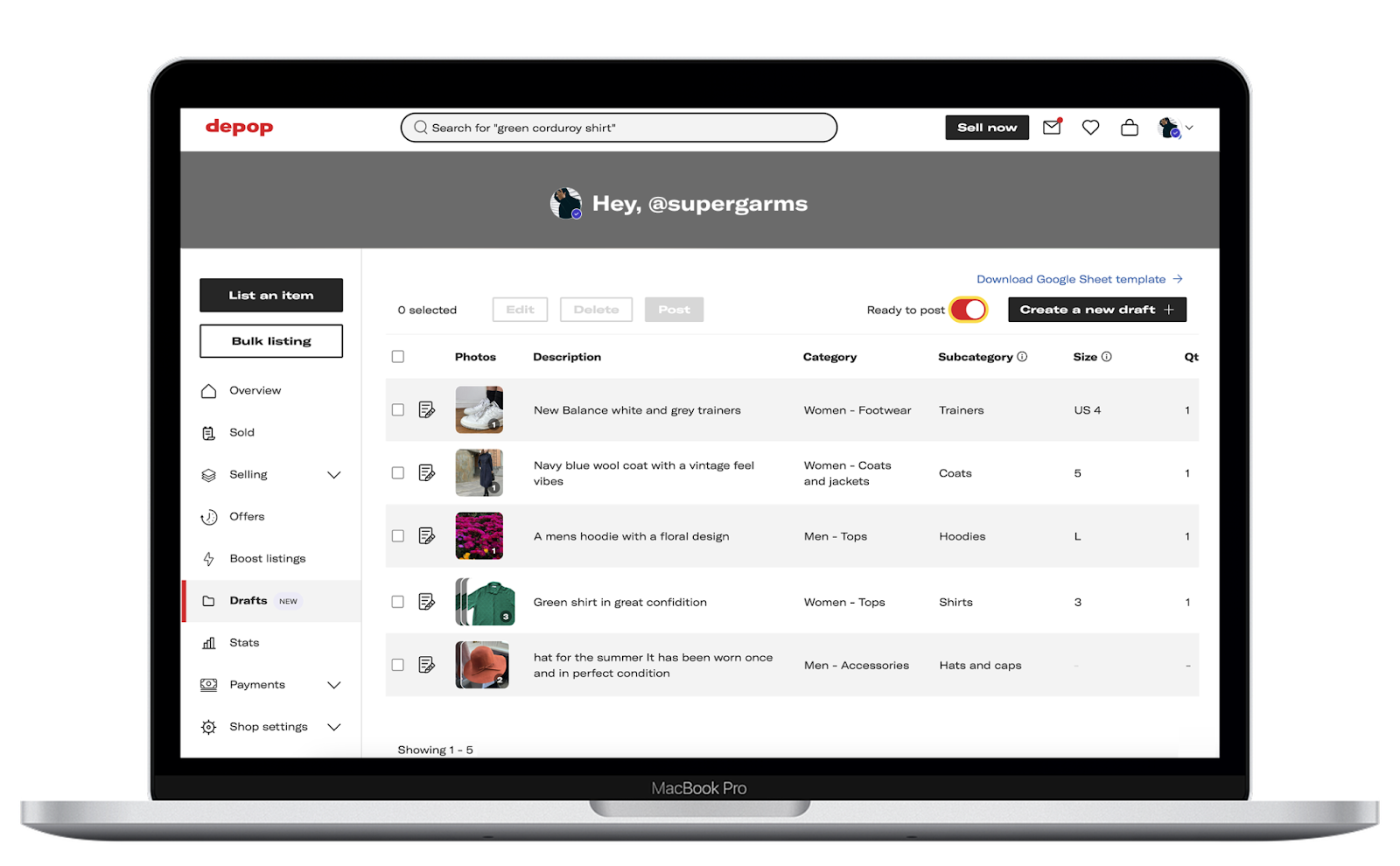Expand the Shop settings section
This screenshot has height=866, width=1400.
[x=333, y=727]
